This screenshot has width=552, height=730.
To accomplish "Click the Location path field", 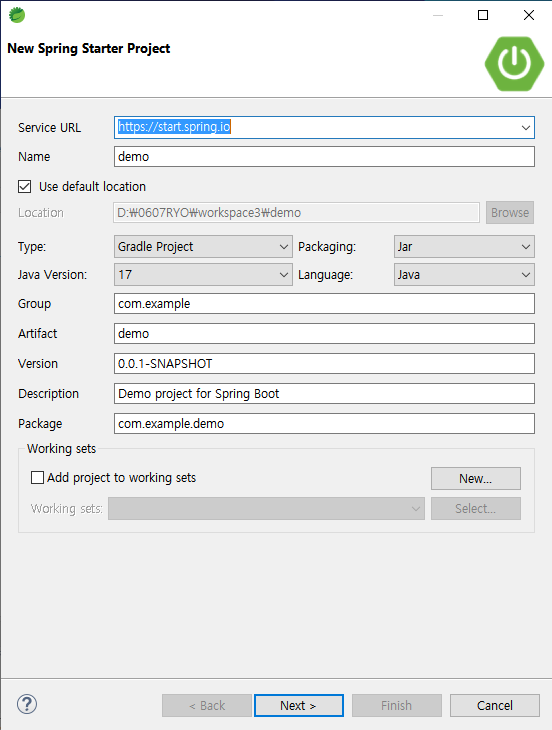I will pyautogui.click(x=297, y=213).
